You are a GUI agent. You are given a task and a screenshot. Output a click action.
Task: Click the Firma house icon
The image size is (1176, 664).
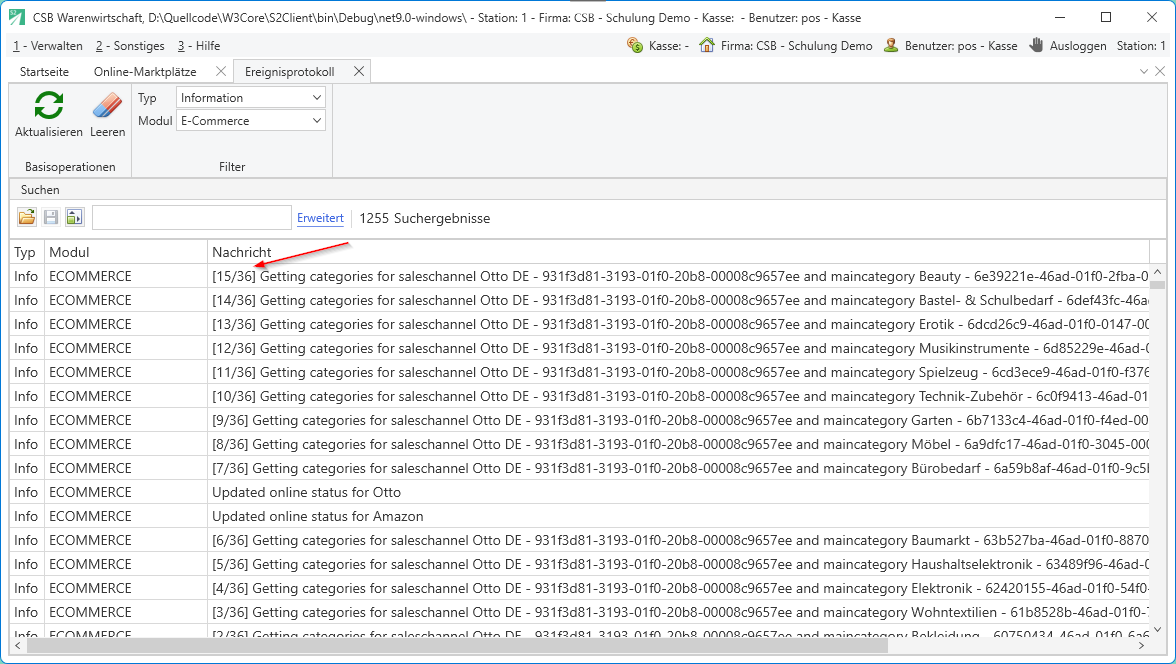pyautogui.click(x=706, y=46)
